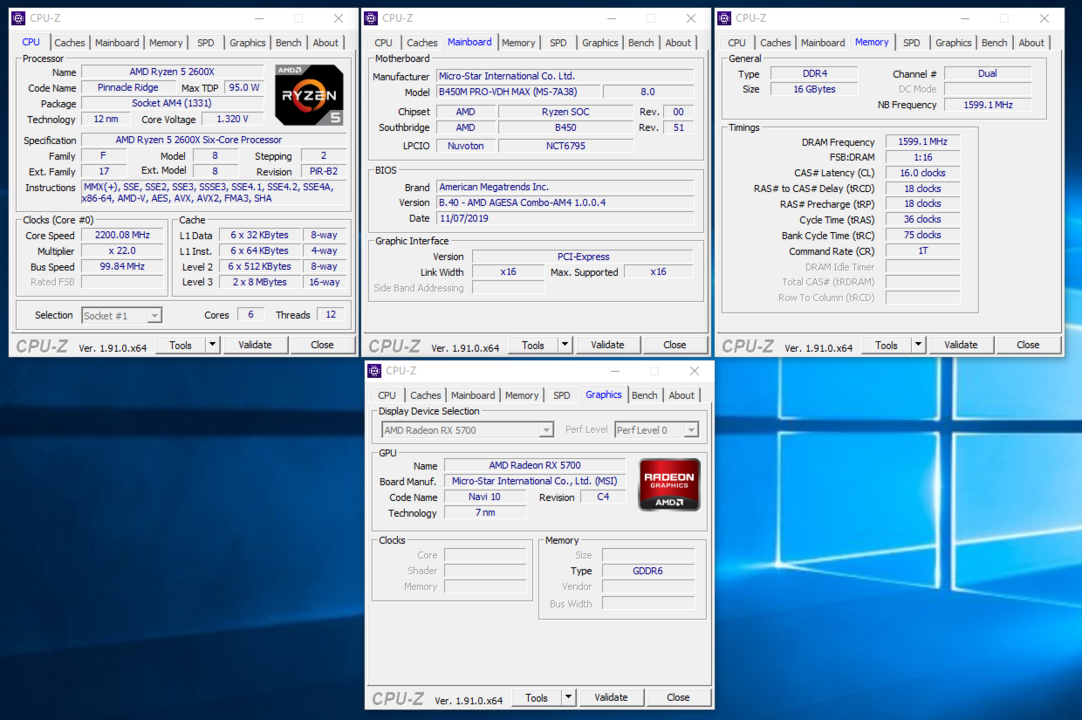Click the Tools button in the CPU window
The width and height of the screenshot is (1082, 720).
(181, 345)
